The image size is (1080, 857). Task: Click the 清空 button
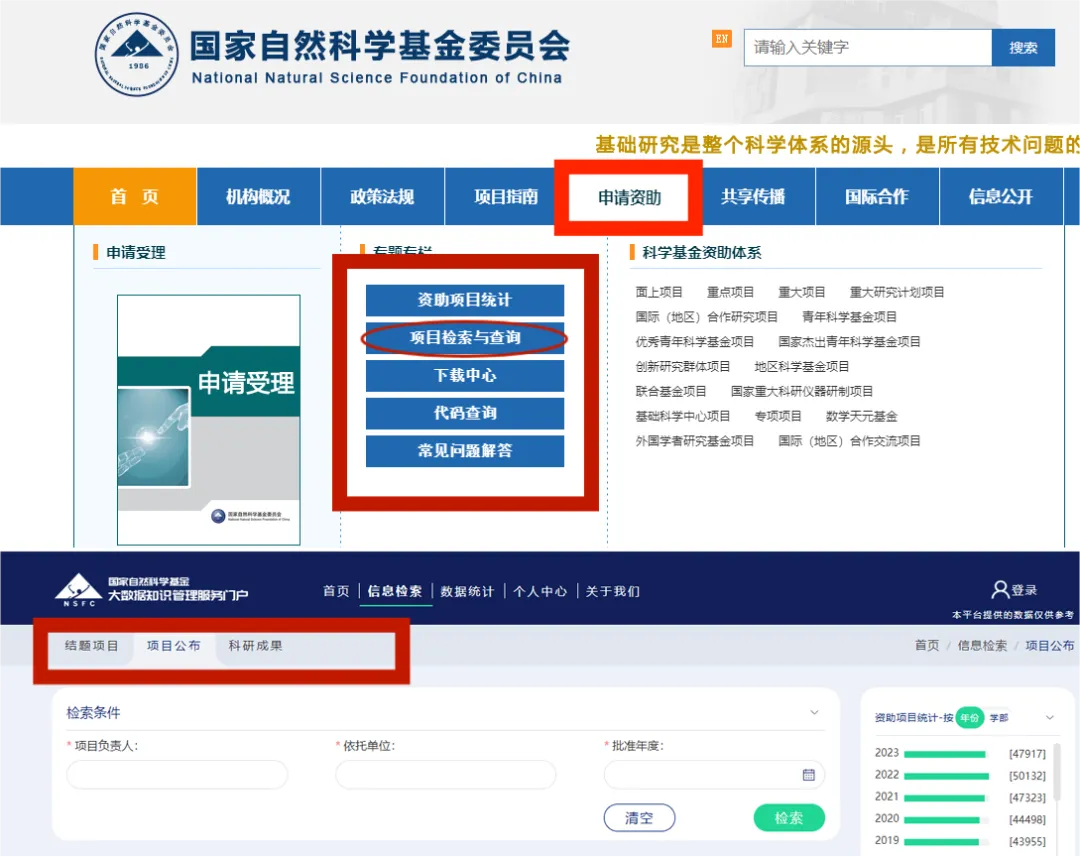point(639,818)
